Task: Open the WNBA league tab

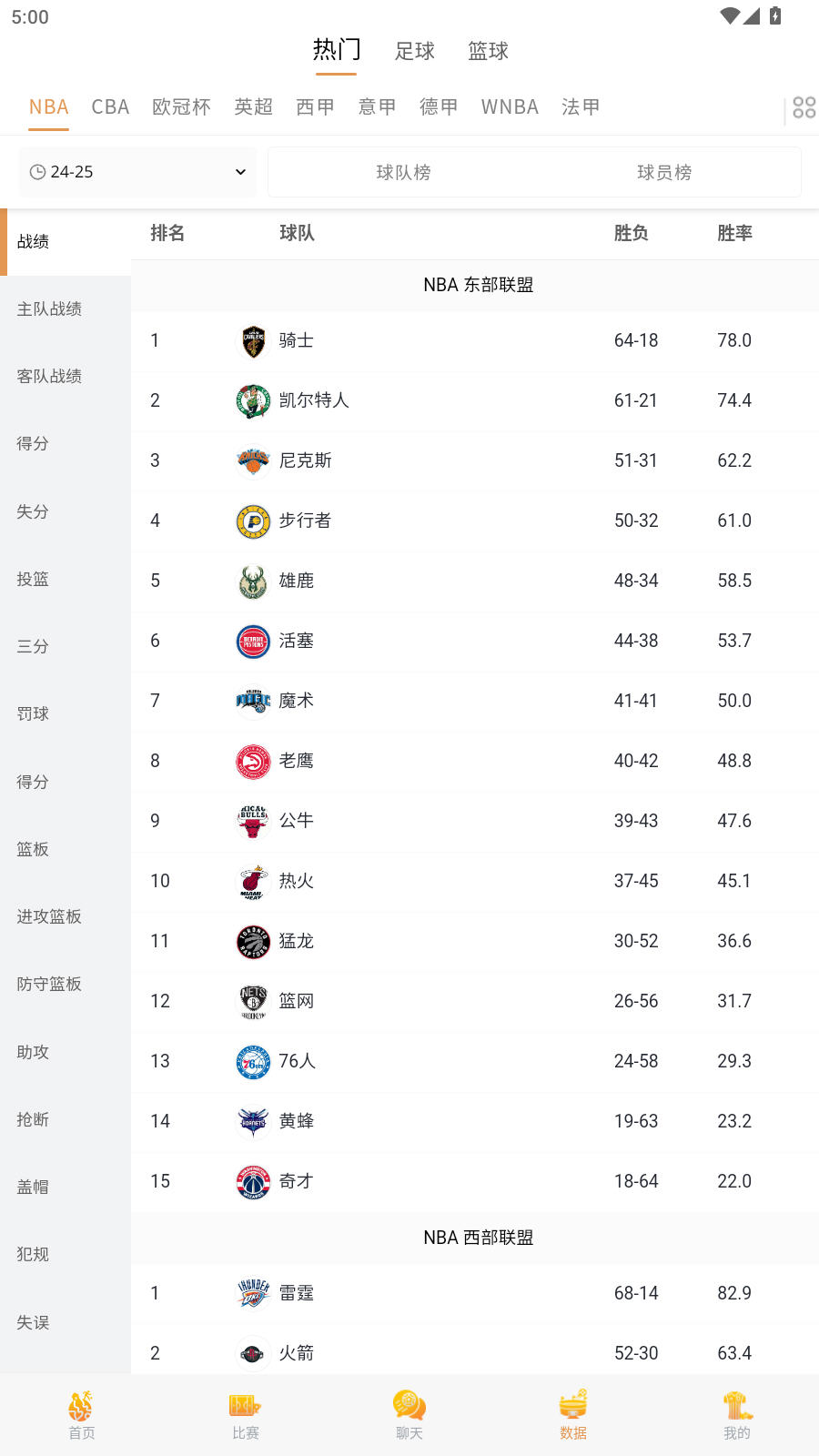Action: coord(510,106)
